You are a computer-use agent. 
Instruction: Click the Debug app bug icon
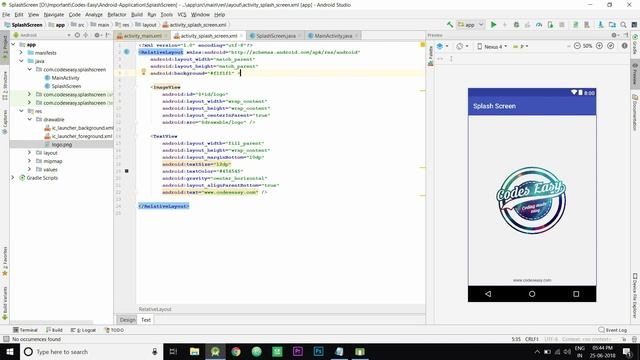click(x=516, y=25)
